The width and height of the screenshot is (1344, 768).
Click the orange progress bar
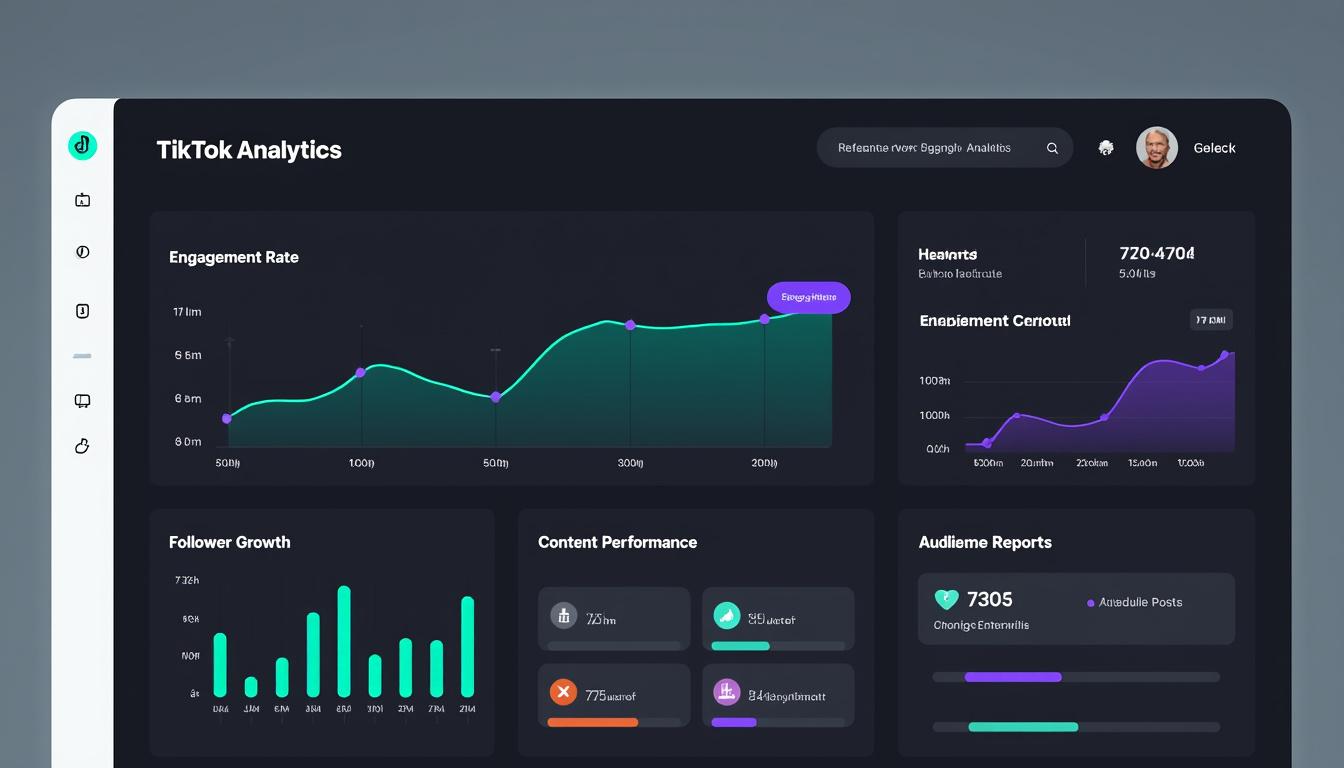592,722
